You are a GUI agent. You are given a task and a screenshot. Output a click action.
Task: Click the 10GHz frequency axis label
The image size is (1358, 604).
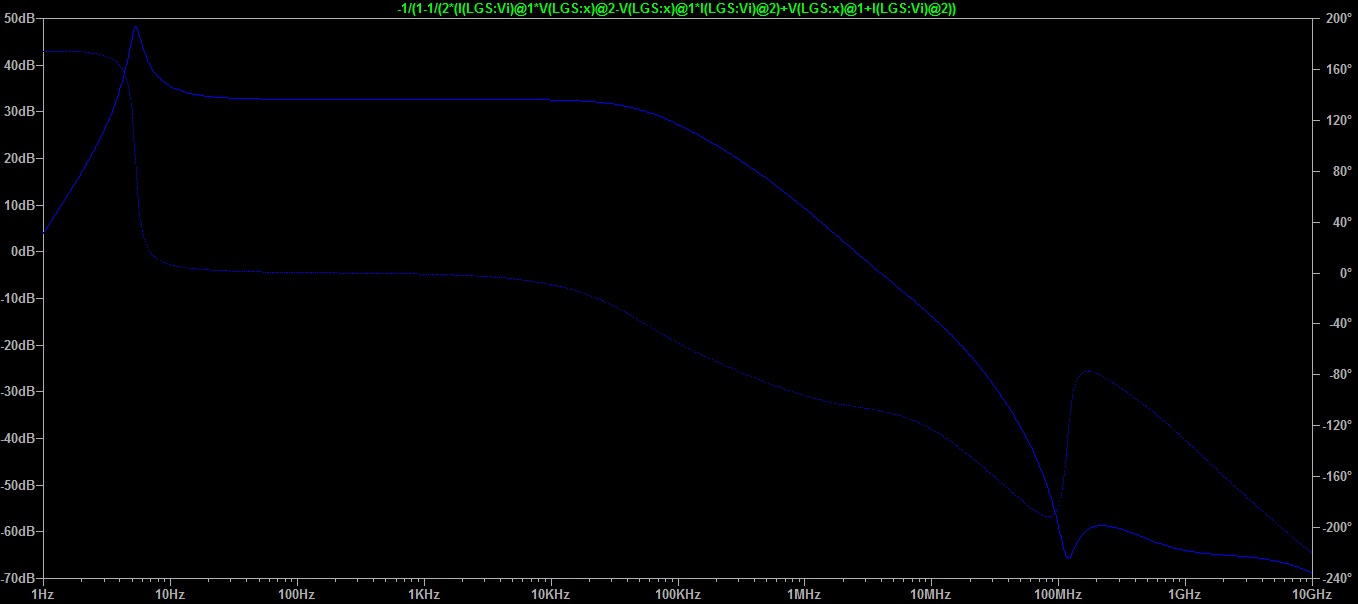pos(1310,594)
